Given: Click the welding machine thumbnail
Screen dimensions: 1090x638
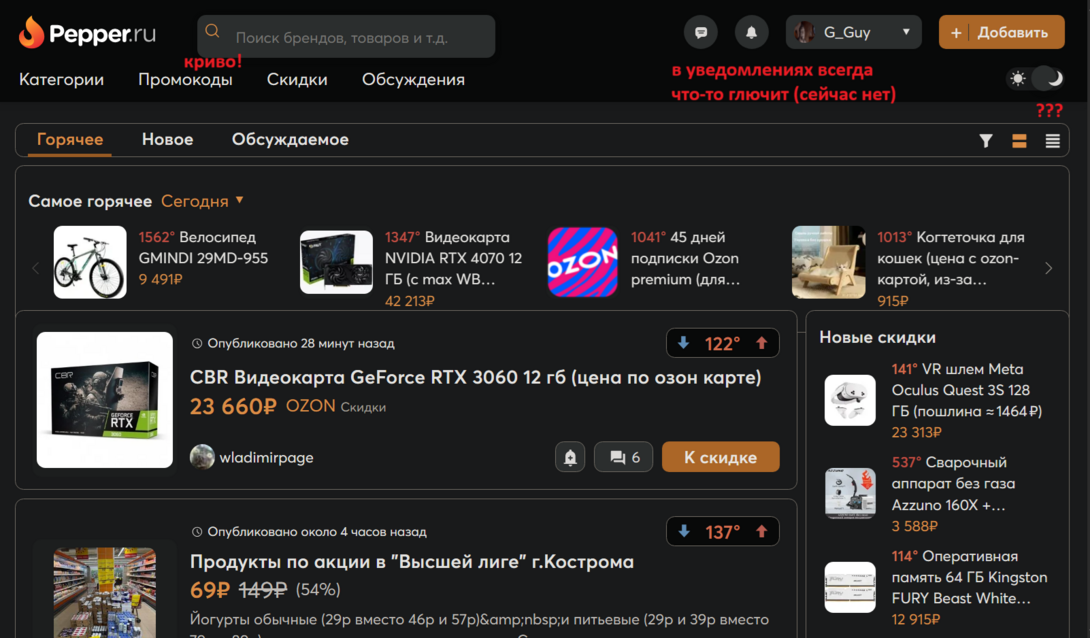Looking at the screenshot, I should [x=850, y=493].
